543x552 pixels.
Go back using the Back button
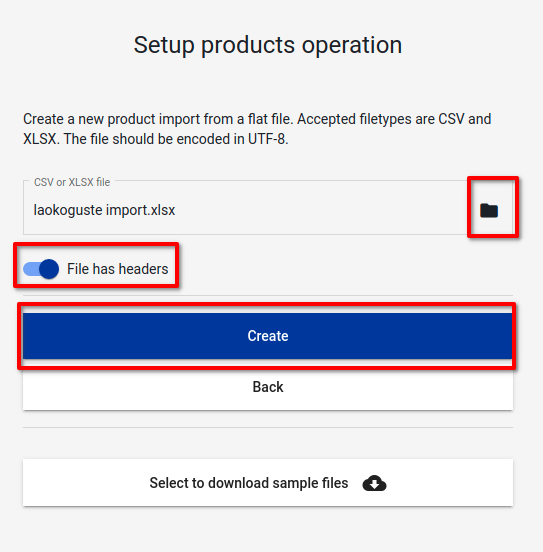point(268,387)
